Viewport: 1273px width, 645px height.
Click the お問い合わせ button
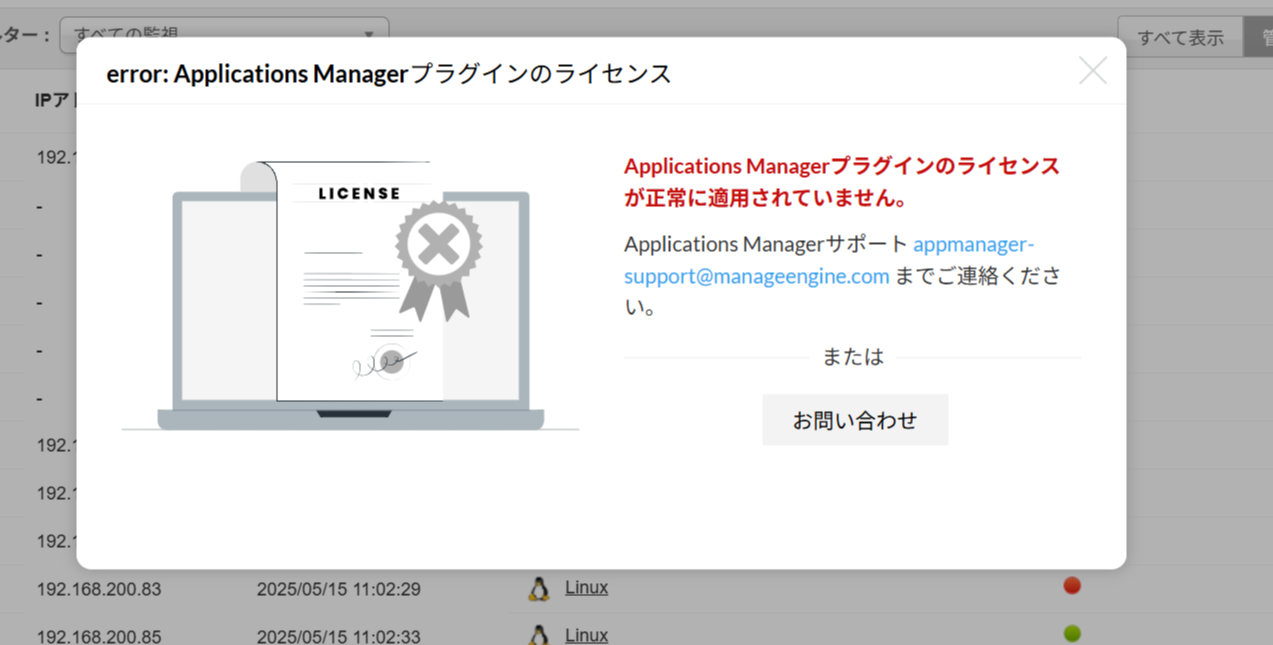tap(855, 420)
